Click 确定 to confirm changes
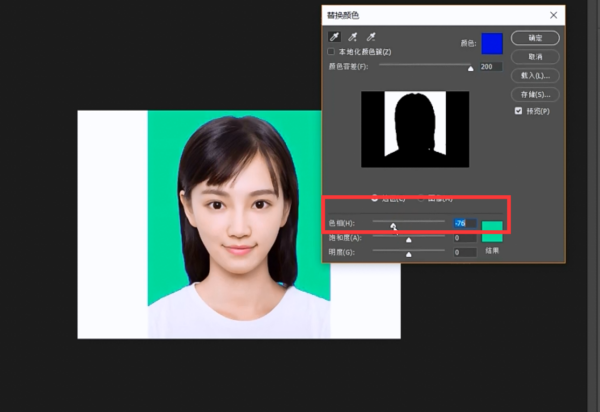The width and height of the screenshot is (600, 412). 535,38
